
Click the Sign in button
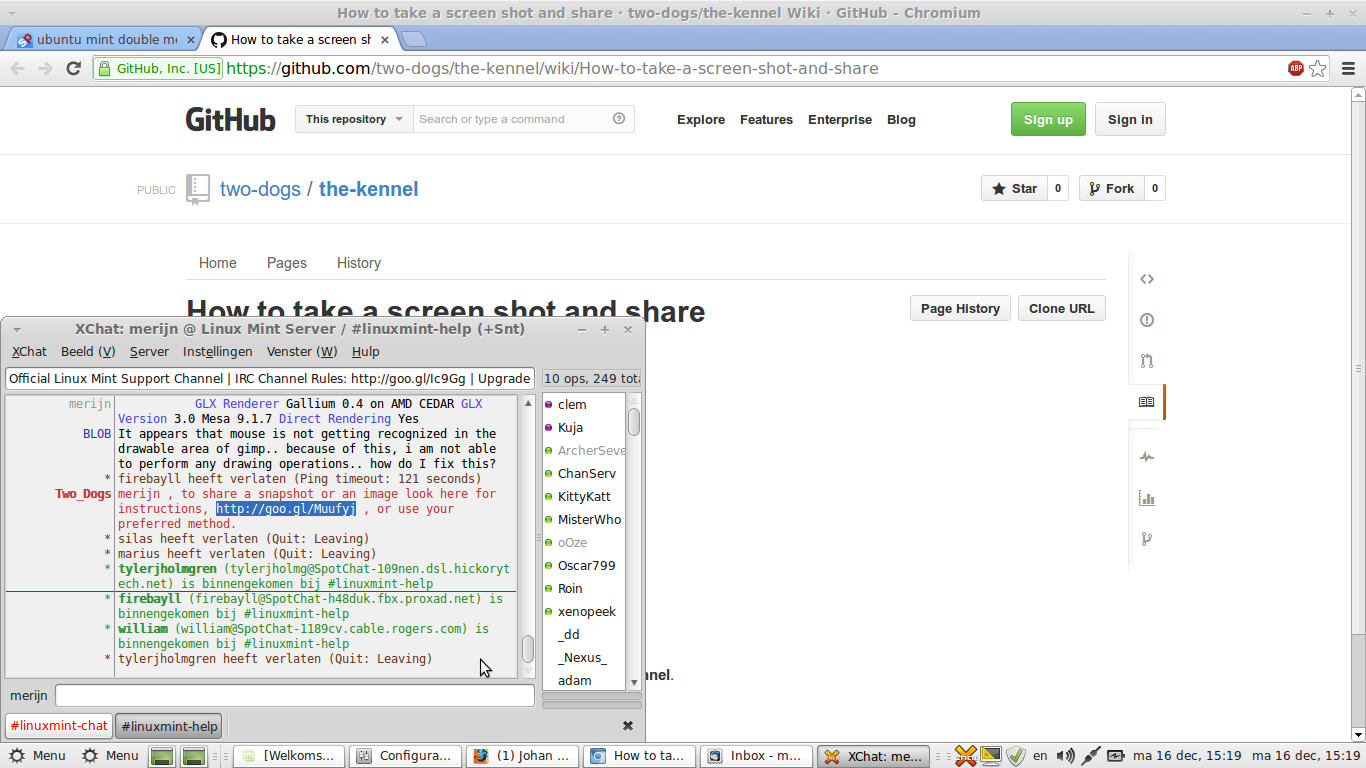(x=1130, y=119)
